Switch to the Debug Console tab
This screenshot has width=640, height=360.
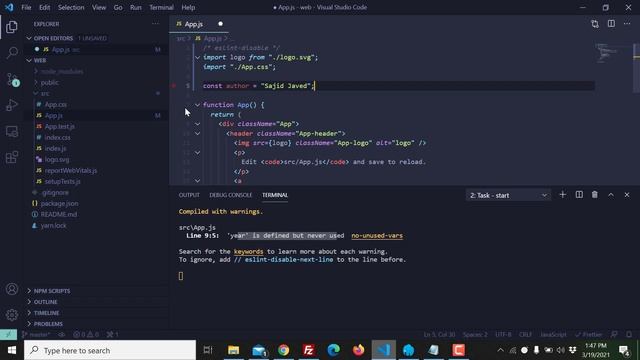[x=231, y=195]
